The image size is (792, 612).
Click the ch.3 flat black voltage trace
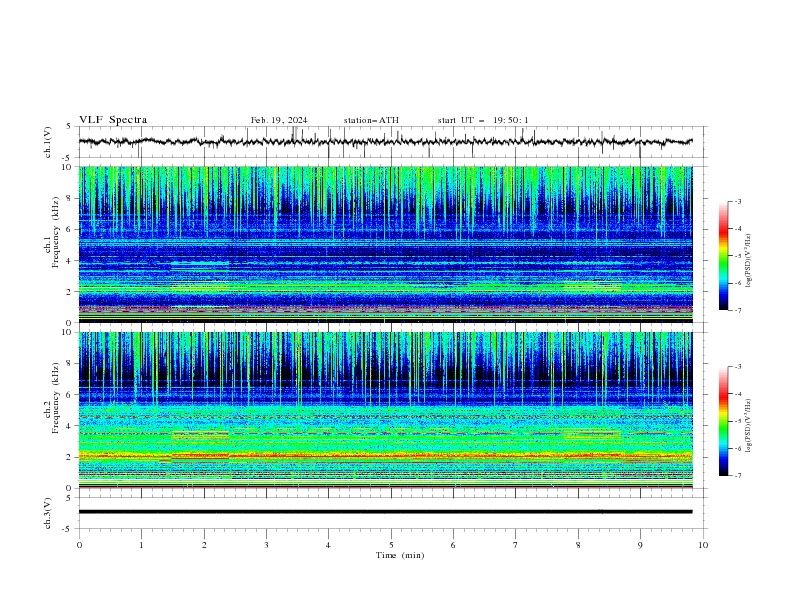[385, 512]
